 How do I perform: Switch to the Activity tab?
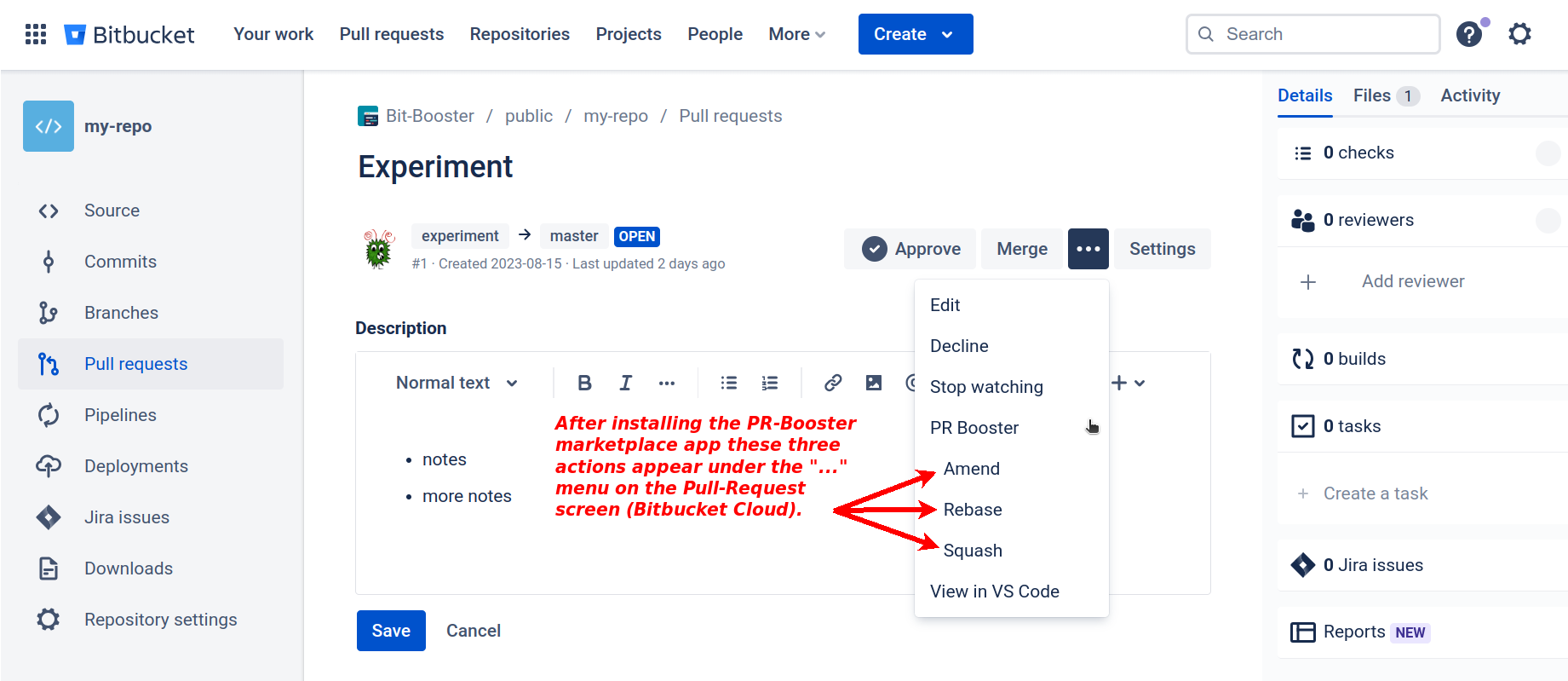tap(1470, 95)
